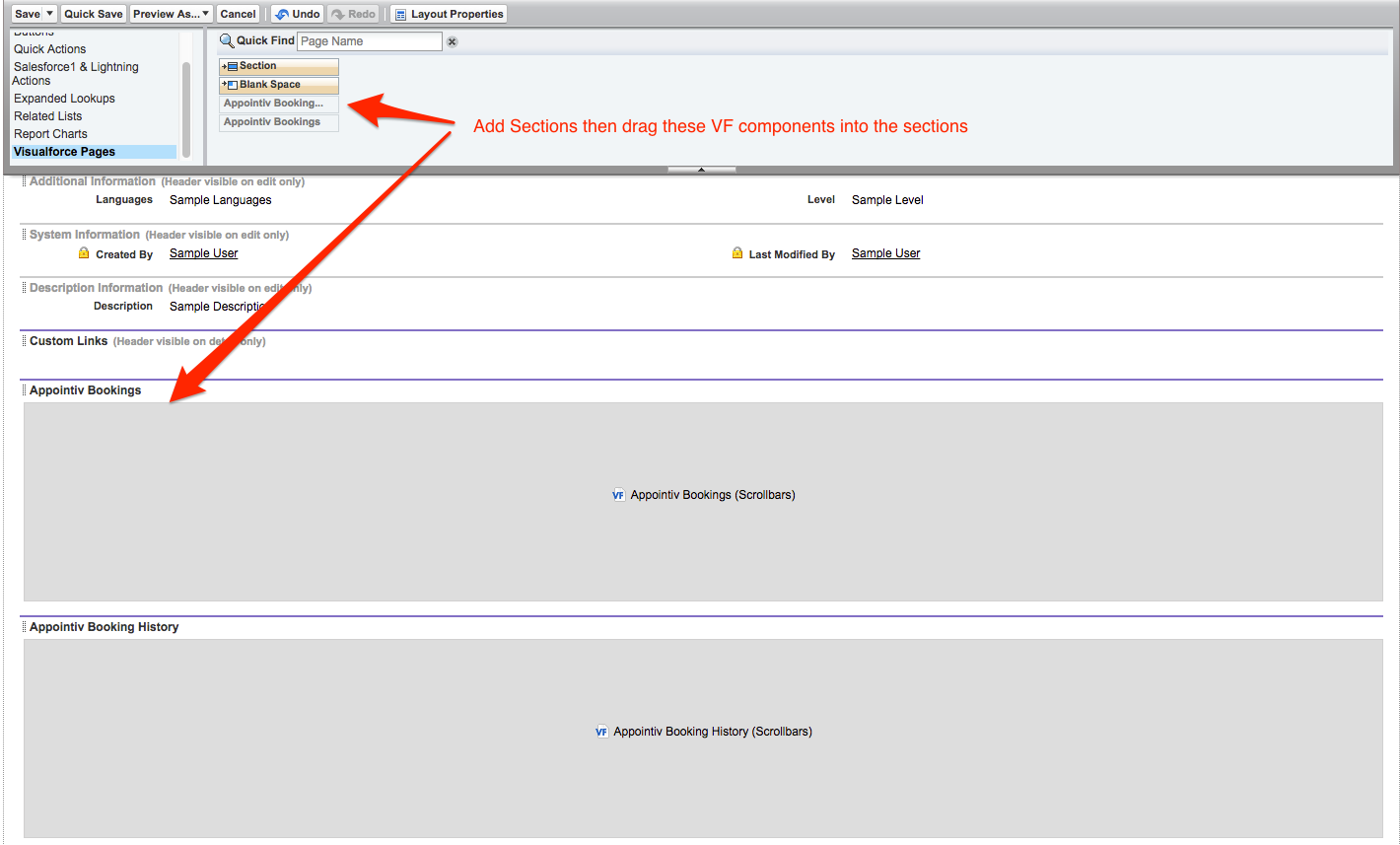Select the Appointiv Booking History (Scrollbars) component
Viewport: 1400px width, 845px height.
(x=703, y=739)
